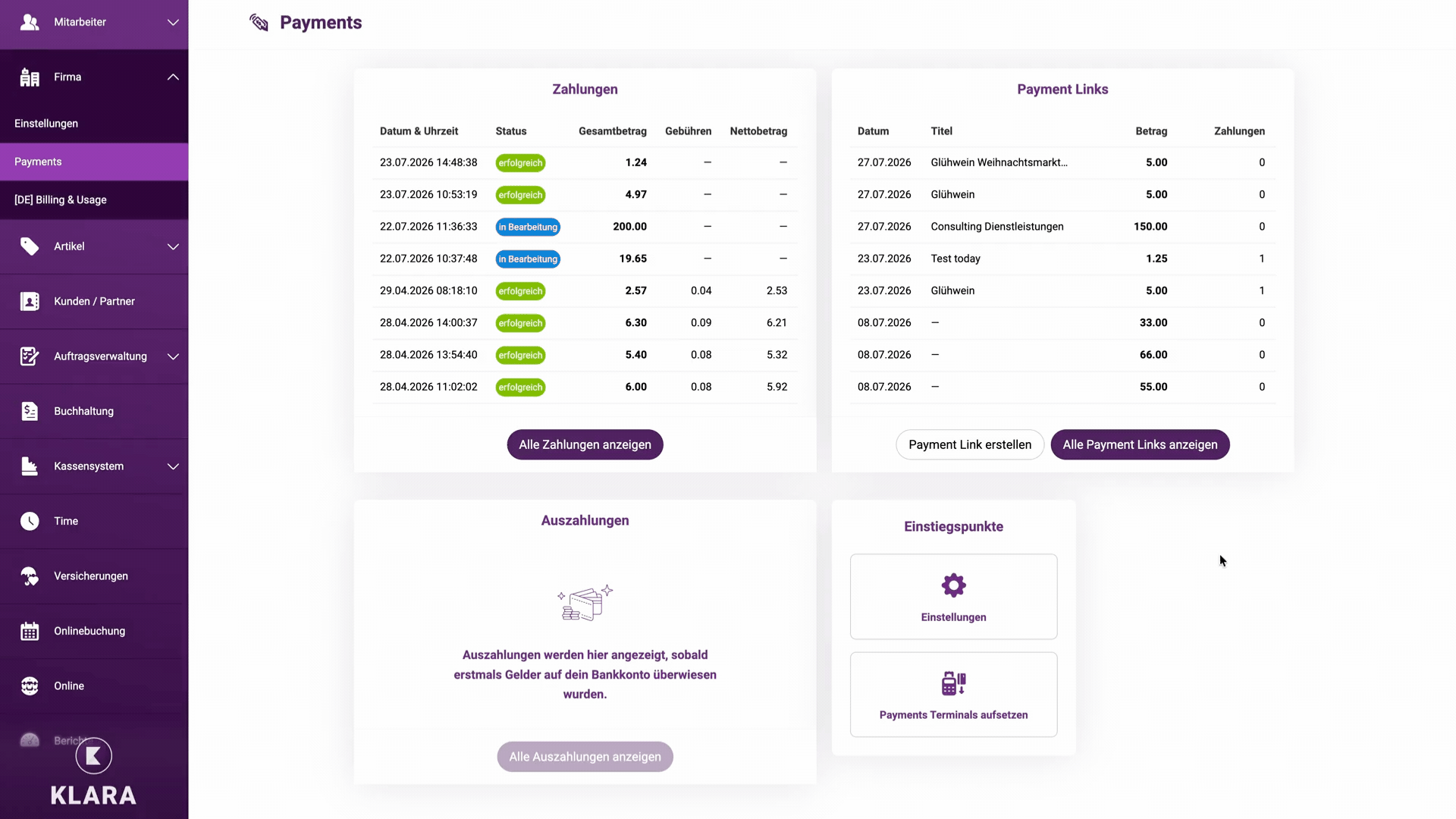The height and width of the screenshot is (819, 1456).
Task: Click the KLARA logo icon
Action: [x=94, y=755]
